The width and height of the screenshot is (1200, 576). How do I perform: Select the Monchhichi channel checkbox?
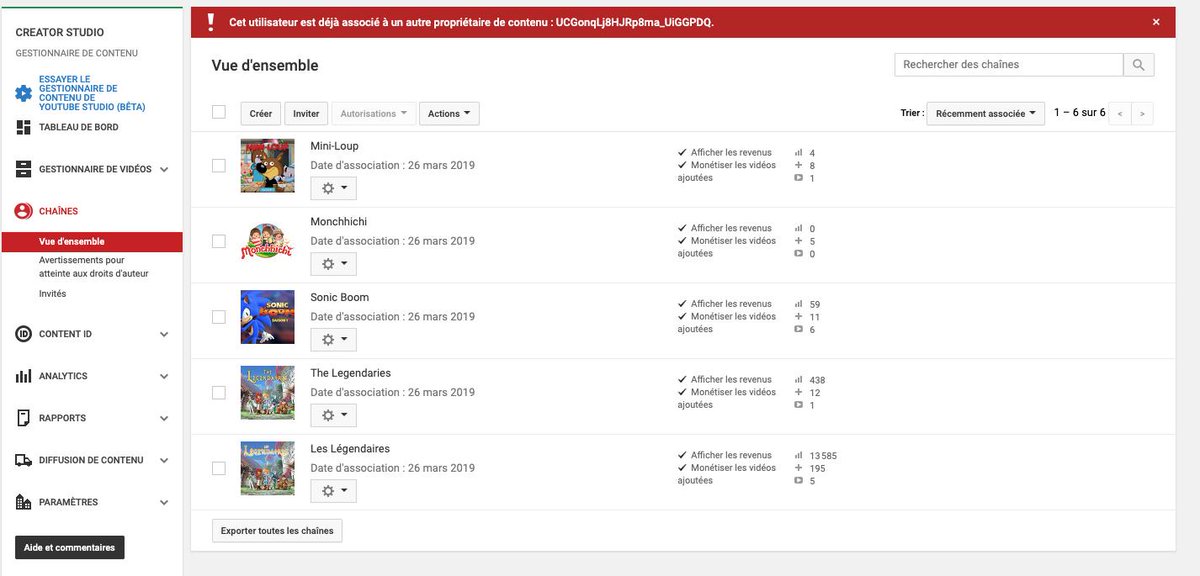(219, 241)
